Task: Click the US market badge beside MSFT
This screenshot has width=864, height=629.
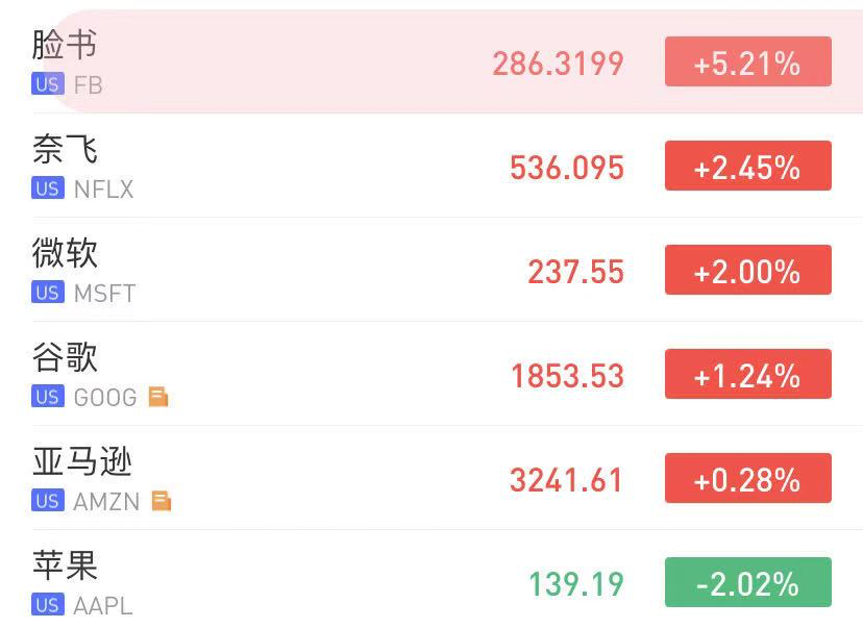Action: tap(47, 293)
